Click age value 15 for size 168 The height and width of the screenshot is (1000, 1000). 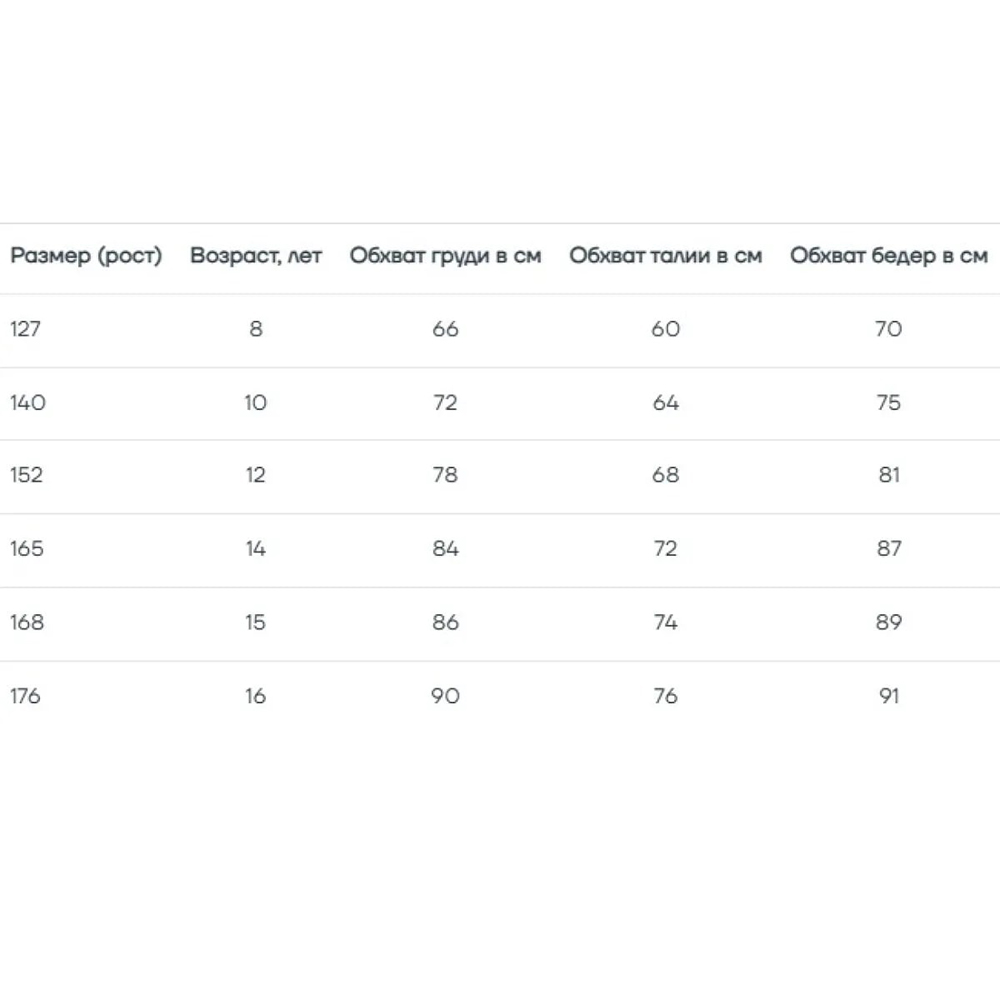(255, 622)
